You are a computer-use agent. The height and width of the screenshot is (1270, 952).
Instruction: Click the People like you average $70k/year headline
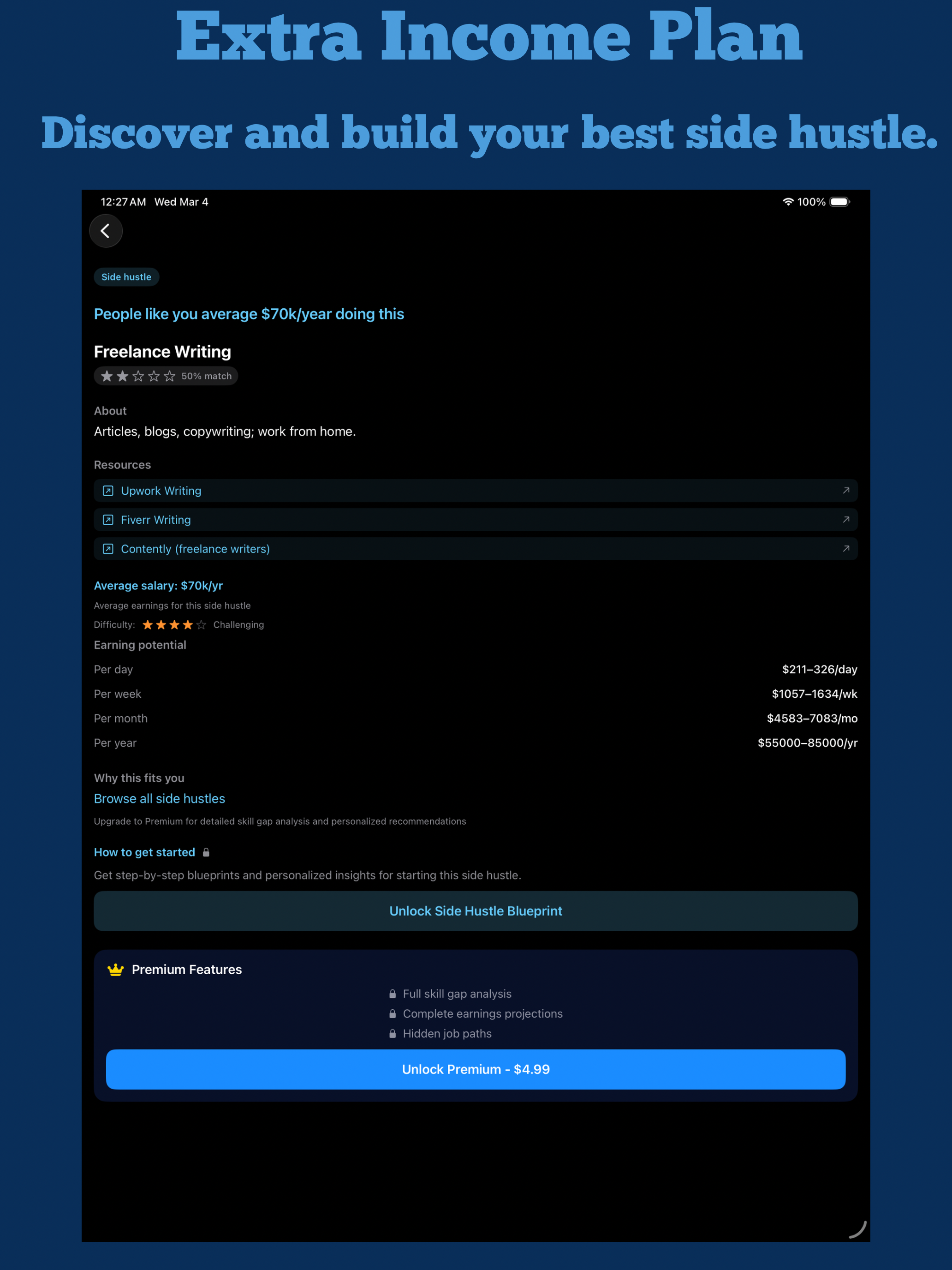[249, 314]
